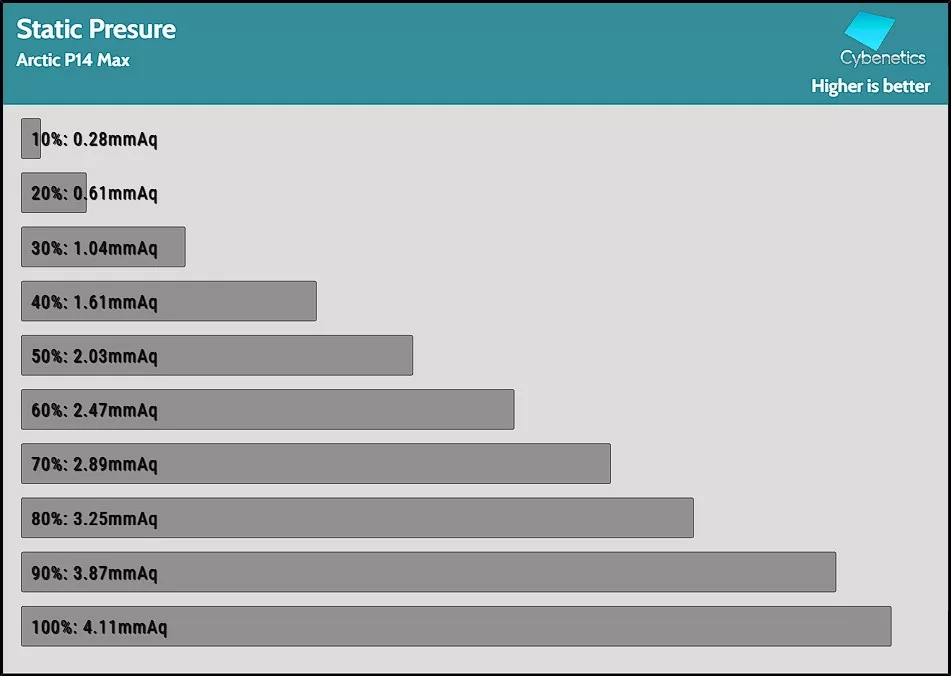This screenshot has width=951, height=676.
Task: Click the Cybenetics brand name text
Action: pos(882,59)
